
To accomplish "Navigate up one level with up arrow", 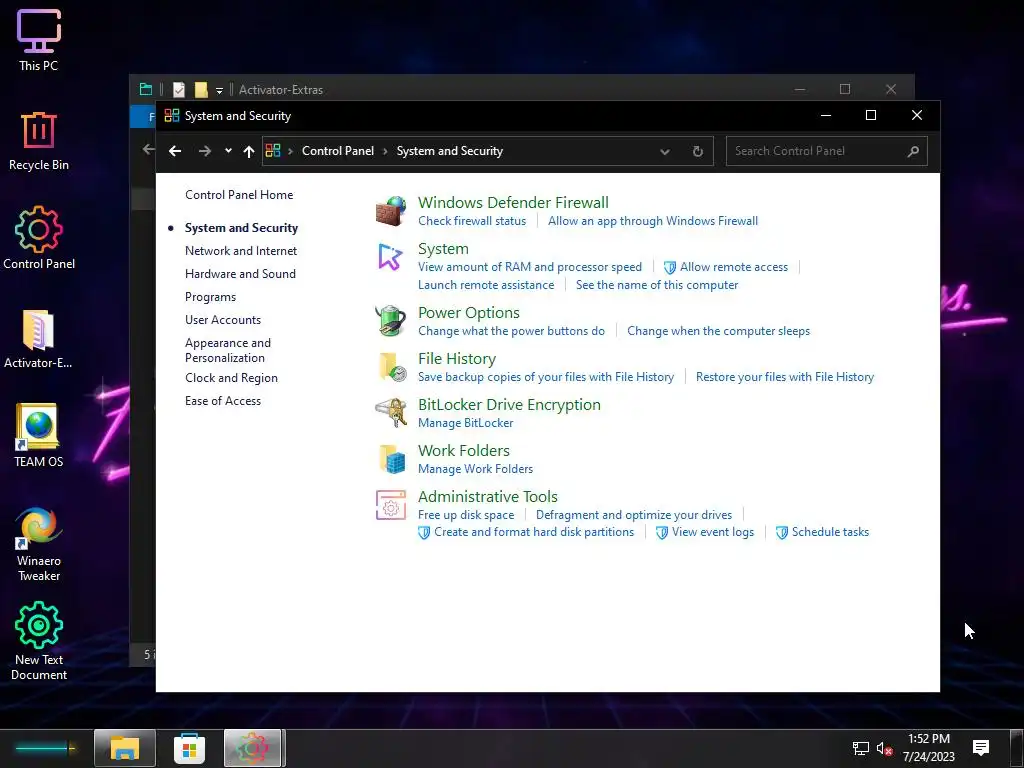I will (248, 151).
